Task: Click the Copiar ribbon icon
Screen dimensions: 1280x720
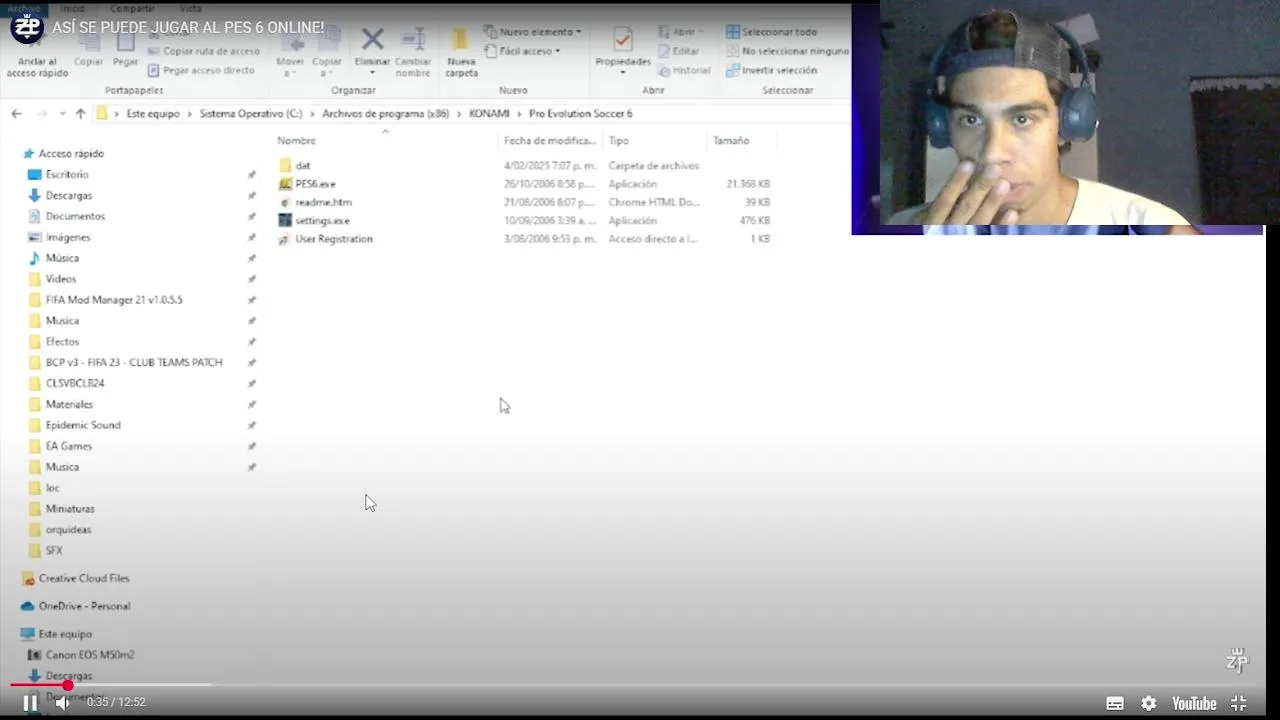Action: (x=88, y=50)
